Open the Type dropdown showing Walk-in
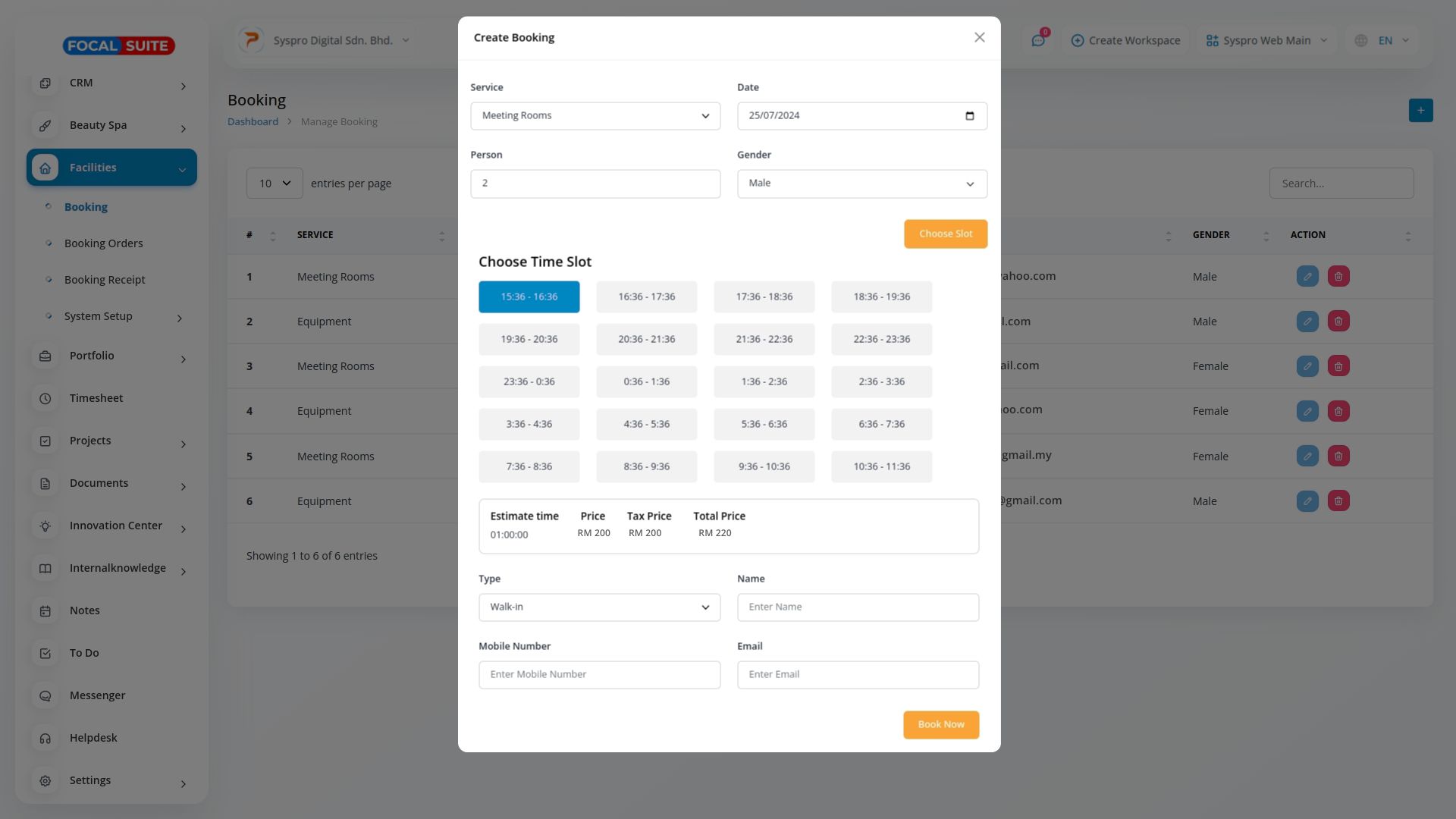The height and width of the screenshot is (819, 1456). pyautogui.click(x=599, y=607)
